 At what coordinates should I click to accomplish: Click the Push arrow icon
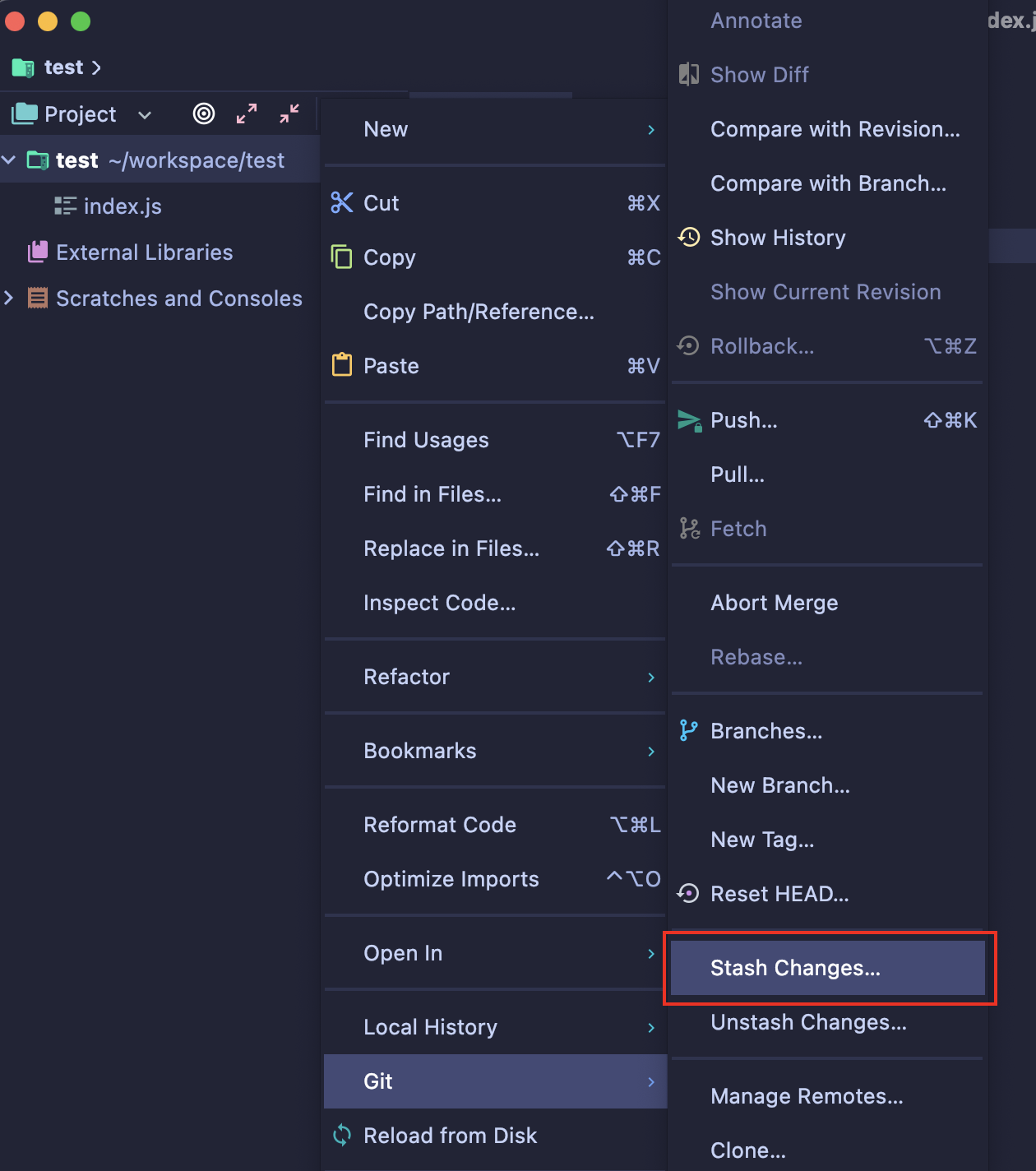(x=689, y=419)
